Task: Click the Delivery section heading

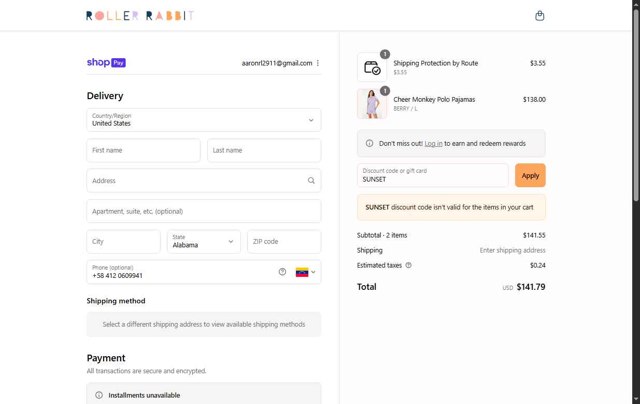Action: pos(105,96)
